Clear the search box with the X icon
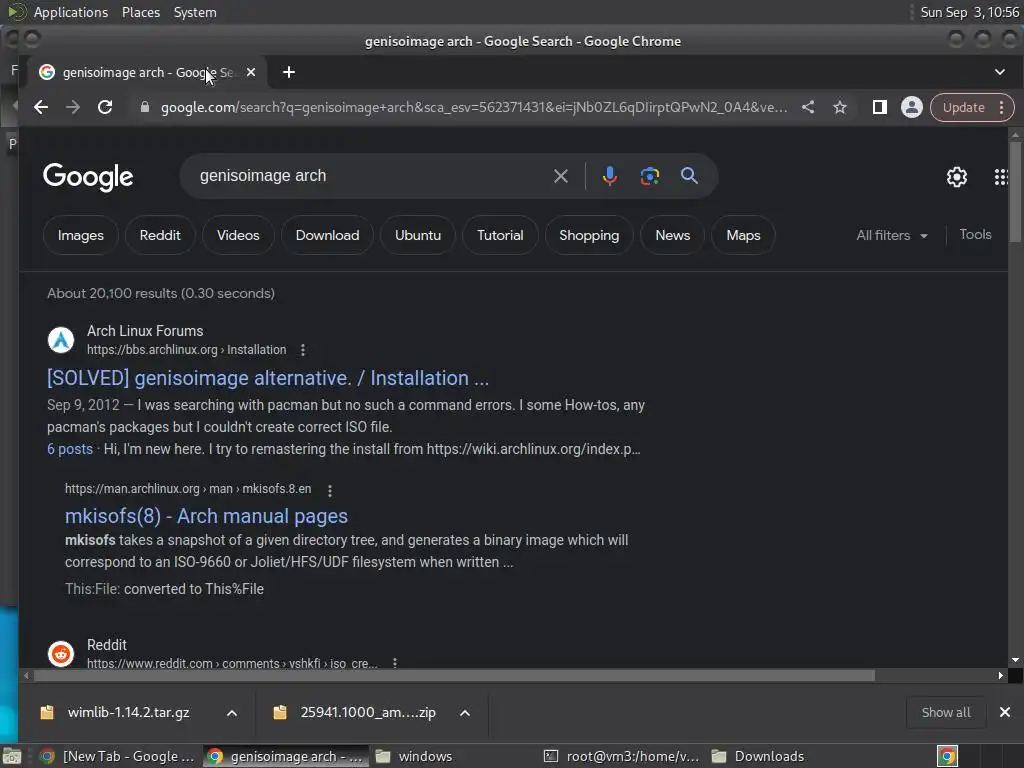 click(x=560, y=176)
